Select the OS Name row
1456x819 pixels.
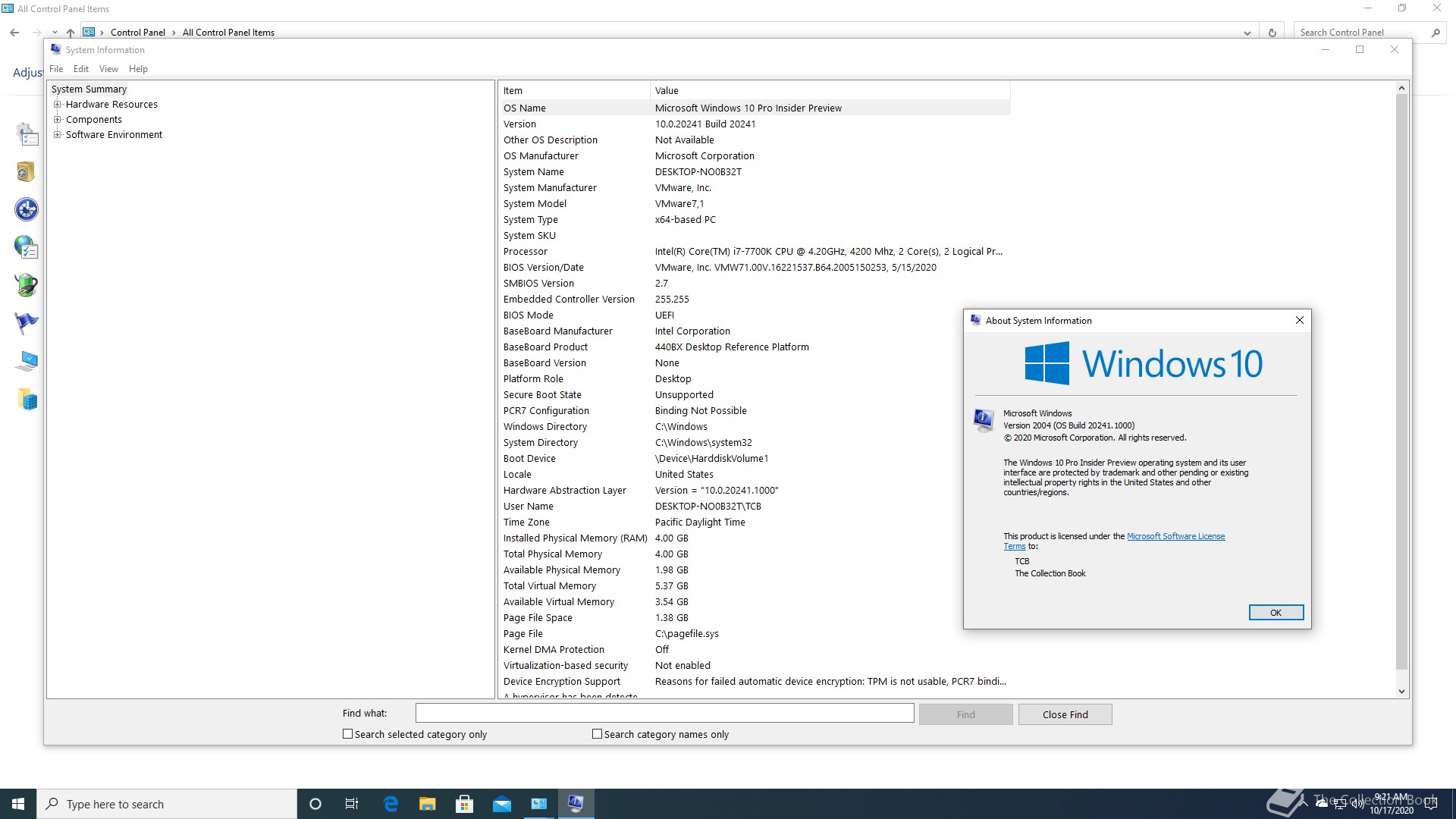point(755,108)
